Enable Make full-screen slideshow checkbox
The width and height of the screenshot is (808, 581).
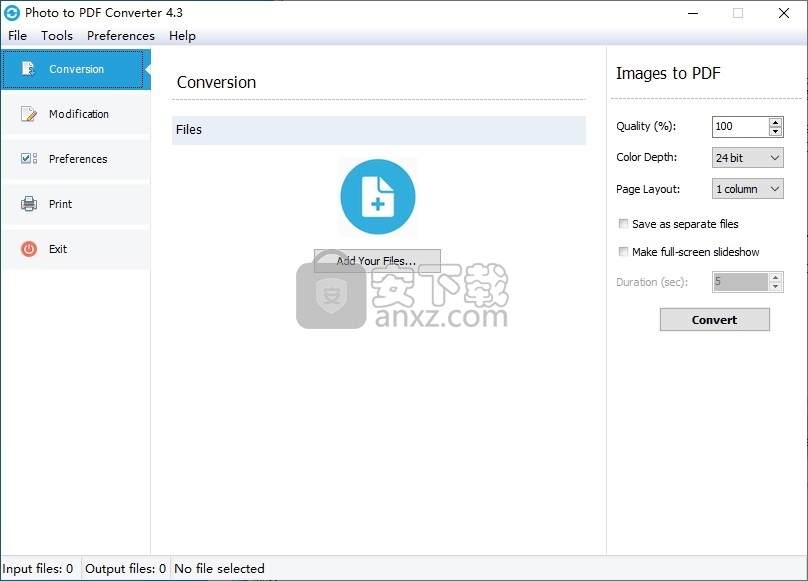tap(624, 252)
